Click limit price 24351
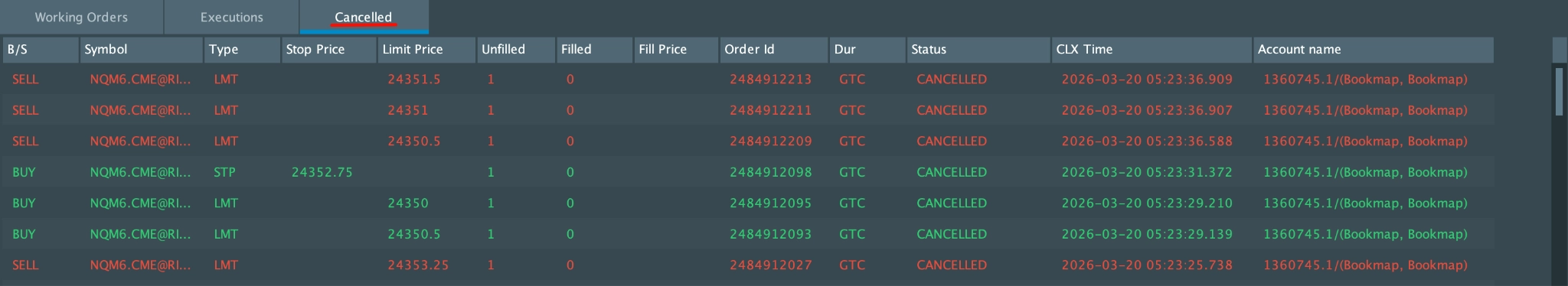 (407, 110)
